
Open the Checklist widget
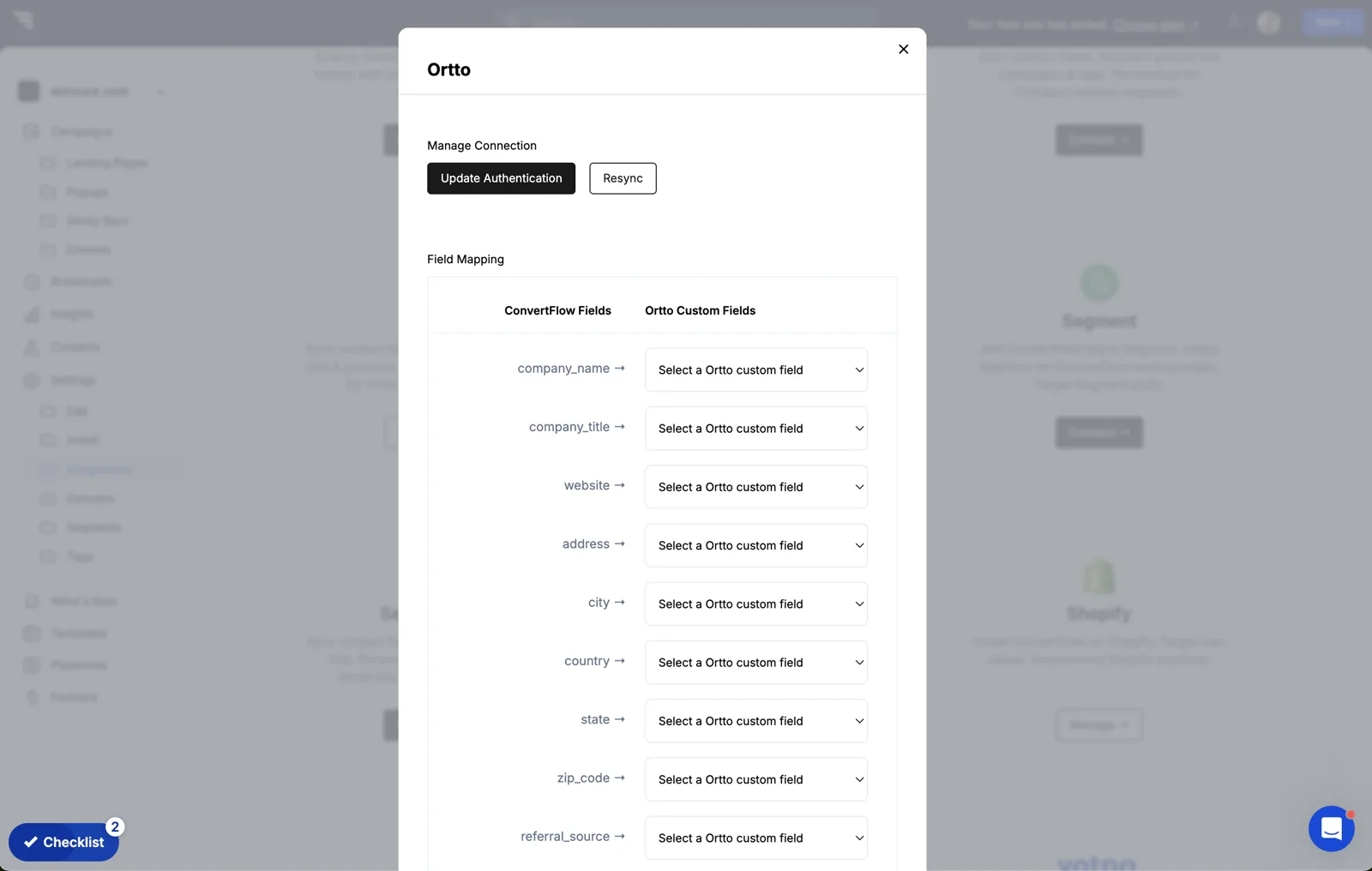point(63,842)
